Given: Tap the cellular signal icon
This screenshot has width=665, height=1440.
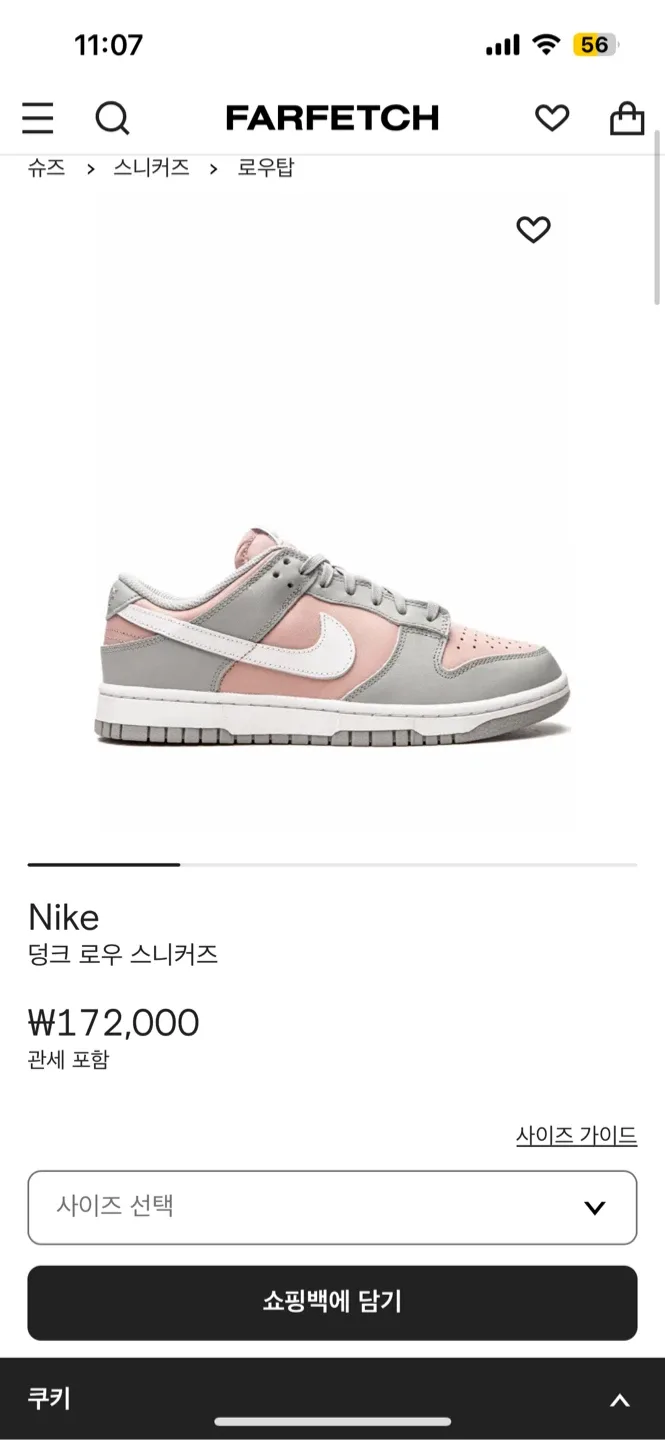Looking at the screenshot, I should click(x=503, y=45).
